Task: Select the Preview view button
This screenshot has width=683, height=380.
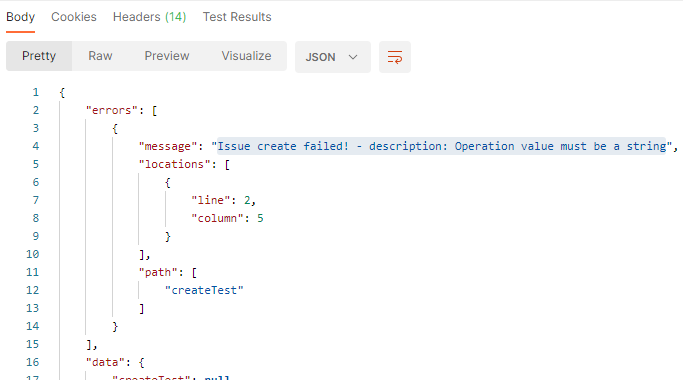Action: 167,56
